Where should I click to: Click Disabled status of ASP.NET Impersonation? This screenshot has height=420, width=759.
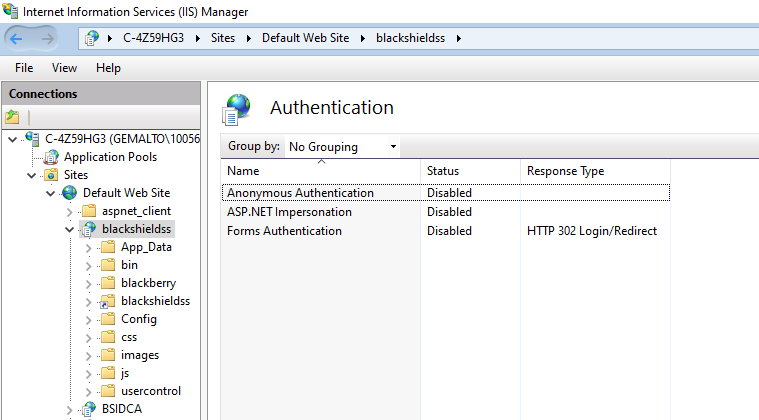click(449, 212)
